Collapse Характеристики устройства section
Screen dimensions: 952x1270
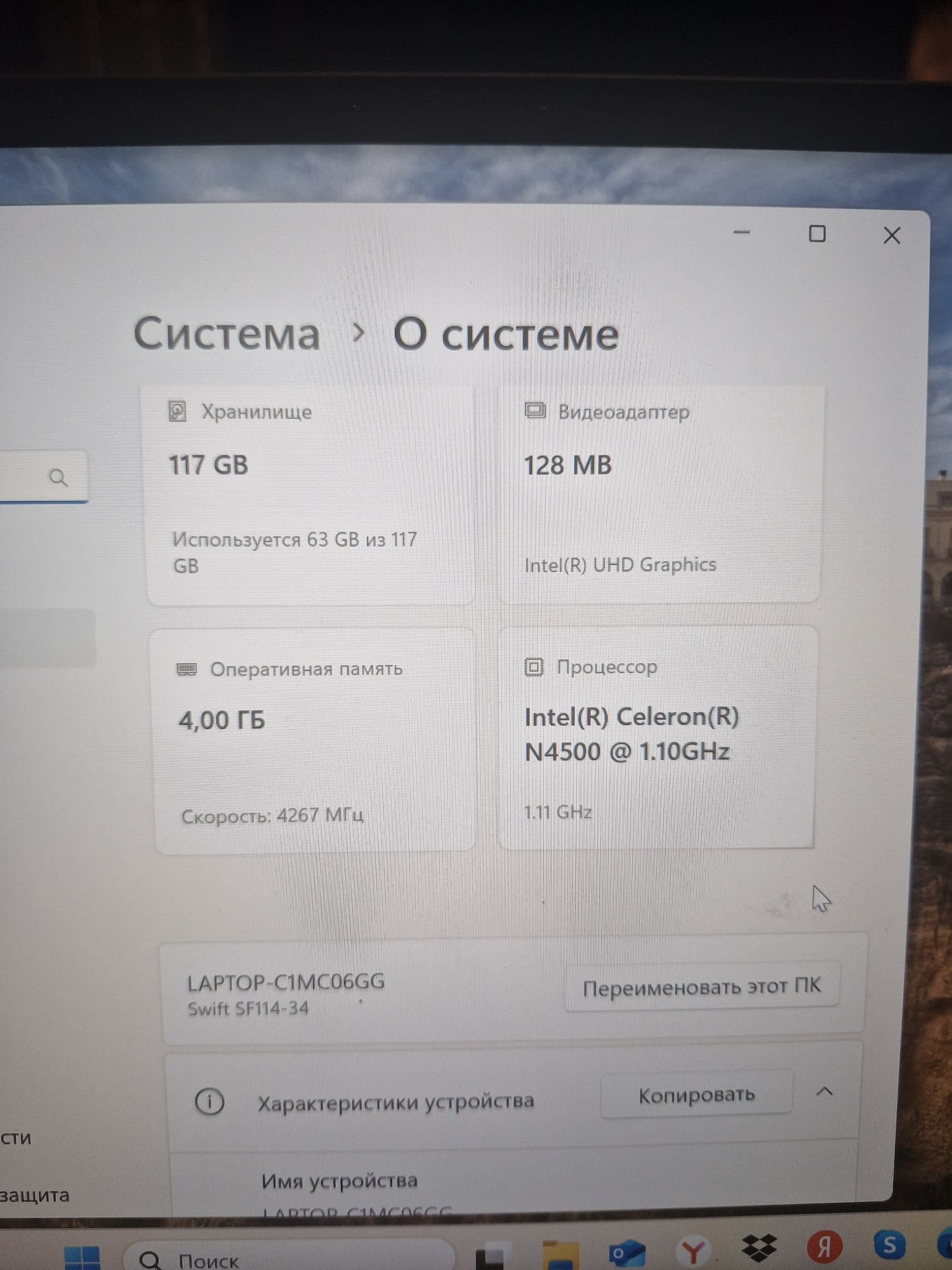pos(824,1092)
